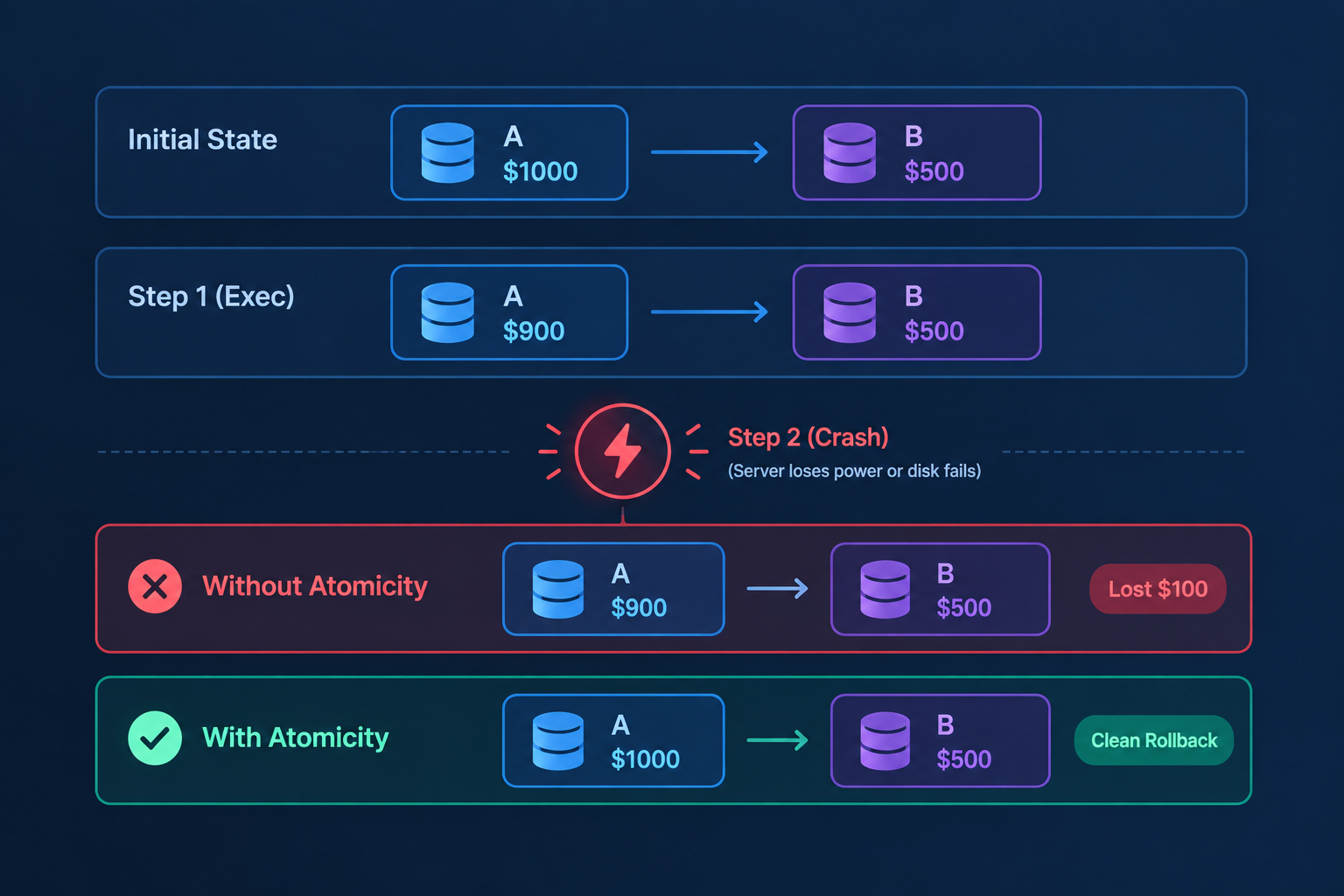
Task: Click account B database icon in With Atomicity row
Action: (x=885, y=741)
